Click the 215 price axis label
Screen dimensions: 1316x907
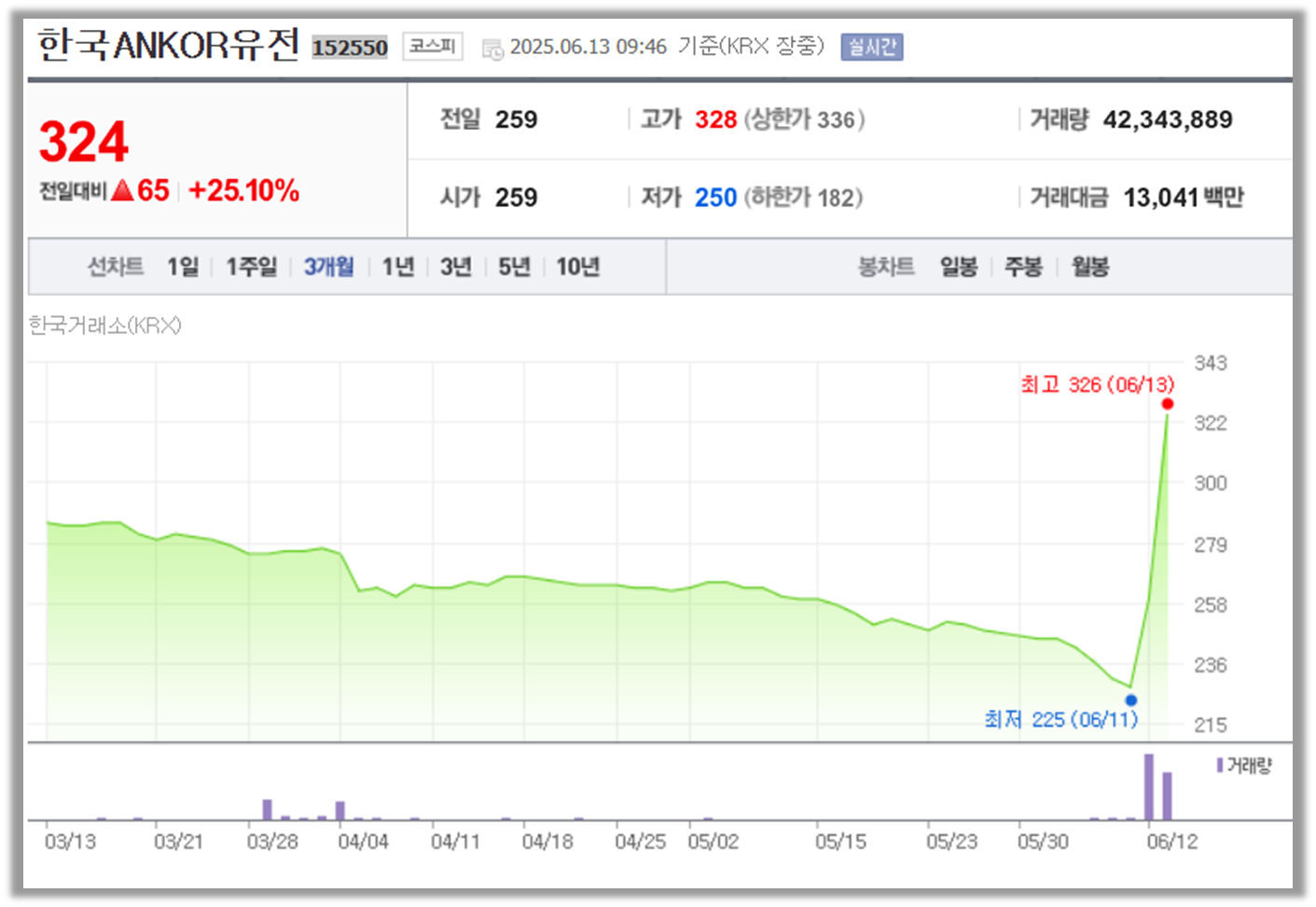pos(1211,725)
